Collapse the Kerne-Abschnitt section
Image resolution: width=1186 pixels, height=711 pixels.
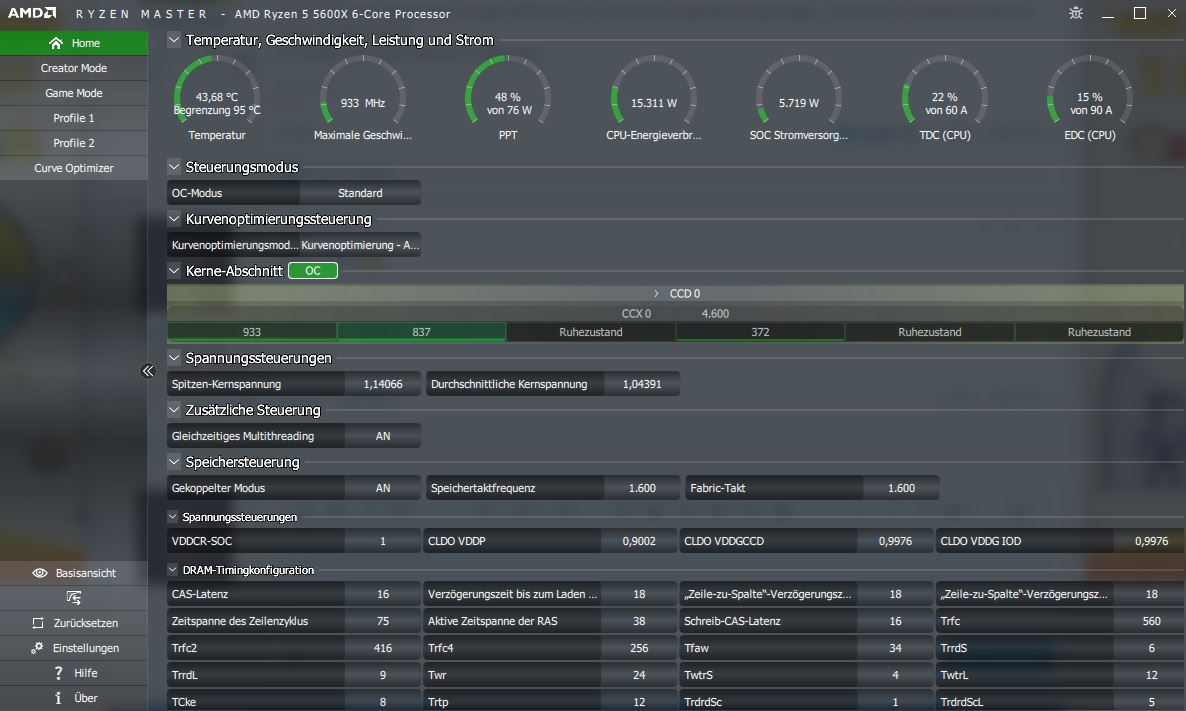pos(174,270)
